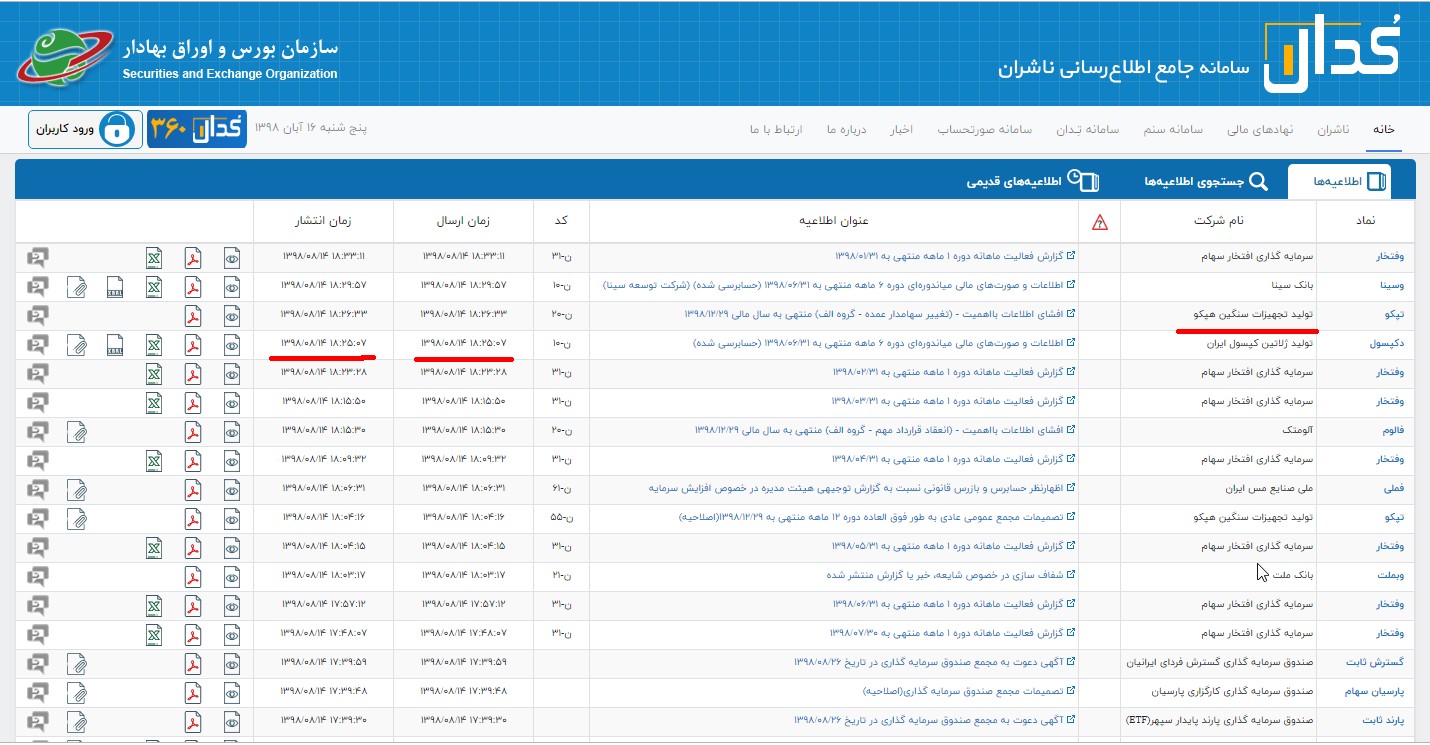Screen dimensions: 1430x745
Task: Open attachments paperclip in فالوم row
Action: pyautogui.click(x=77, y=432)
